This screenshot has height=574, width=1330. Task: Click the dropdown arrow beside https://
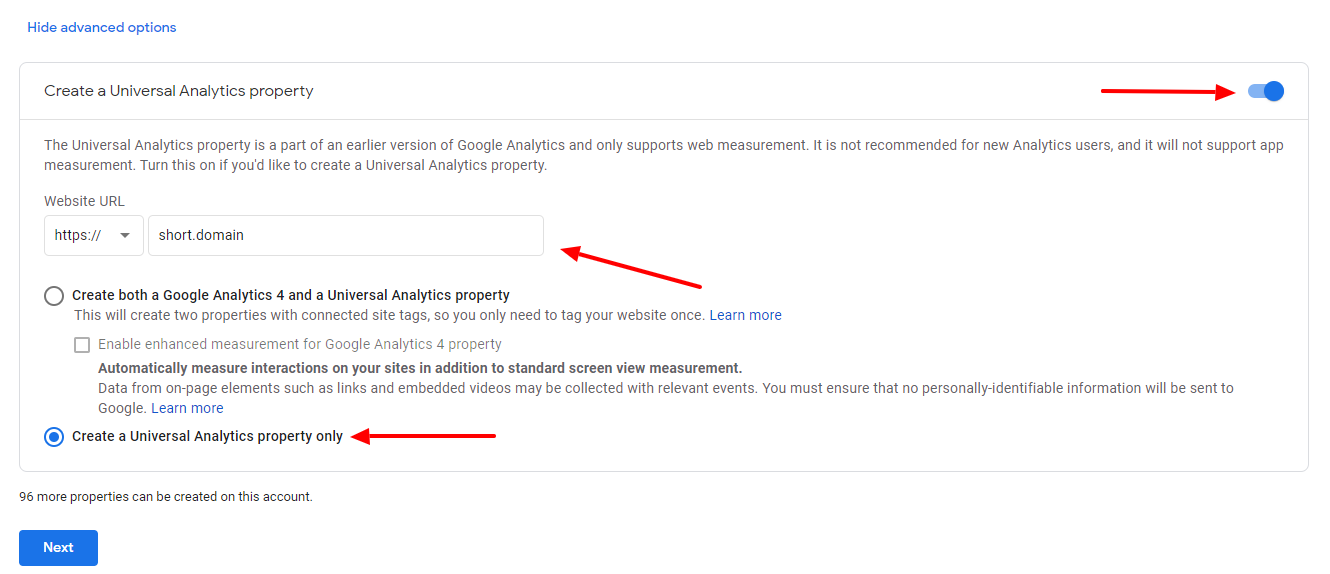click(125, 236)
